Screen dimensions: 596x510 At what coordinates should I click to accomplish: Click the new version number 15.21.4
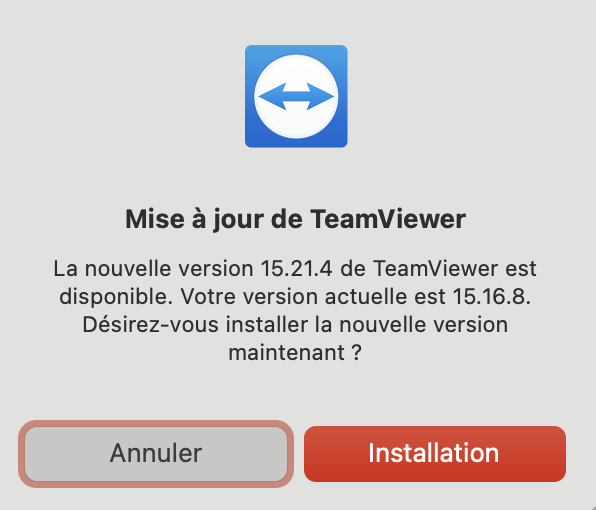click(x=296, y=269)
